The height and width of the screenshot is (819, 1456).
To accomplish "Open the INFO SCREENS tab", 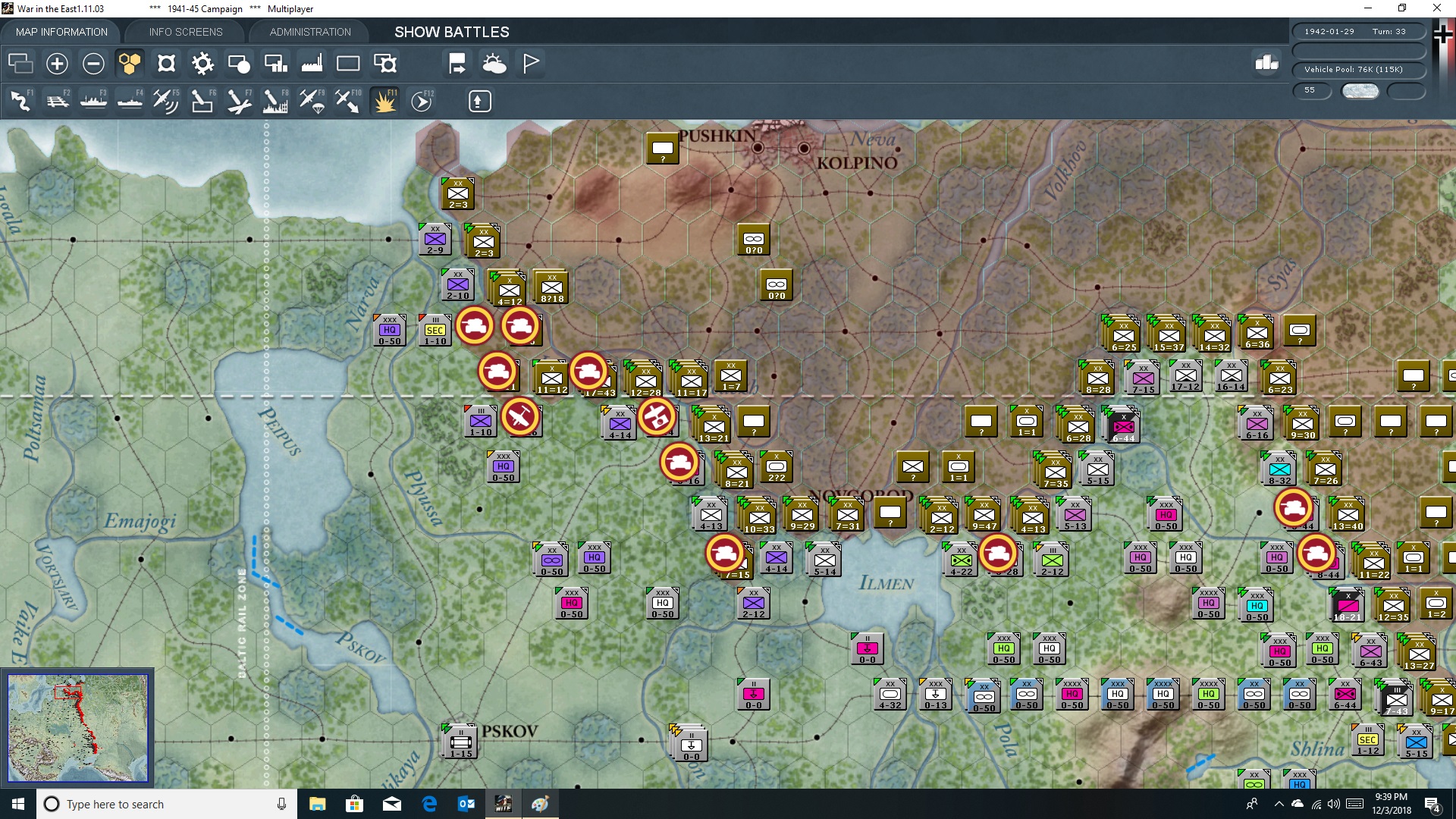I will pos(186,32).
